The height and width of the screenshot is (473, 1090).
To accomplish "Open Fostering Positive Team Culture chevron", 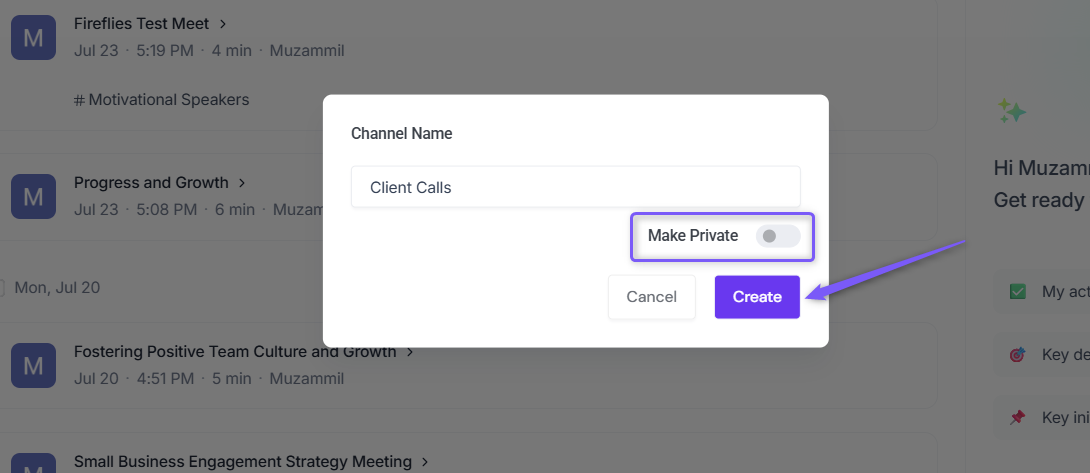I will tap(410, 352).
